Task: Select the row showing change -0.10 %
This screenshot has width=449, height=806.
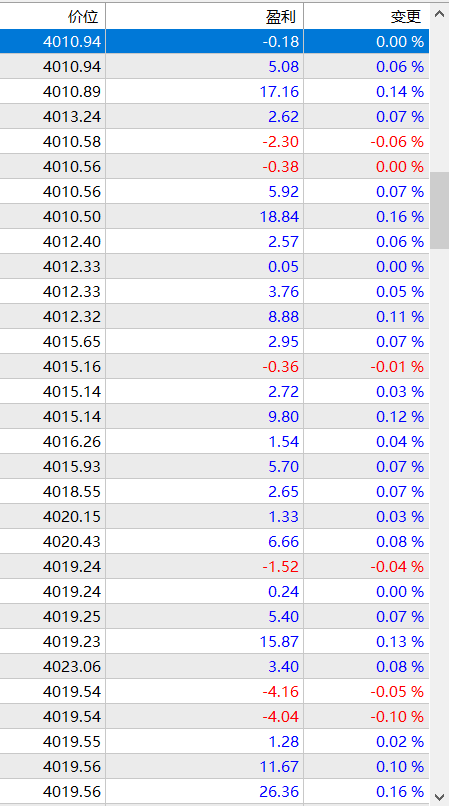Action: (214, 717)
